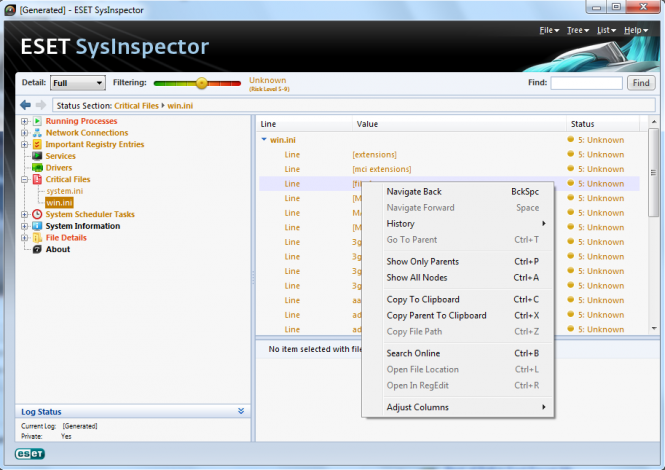665x470 pixels.
Task: Click the red end of filtering slider
Action: (237, 83)
